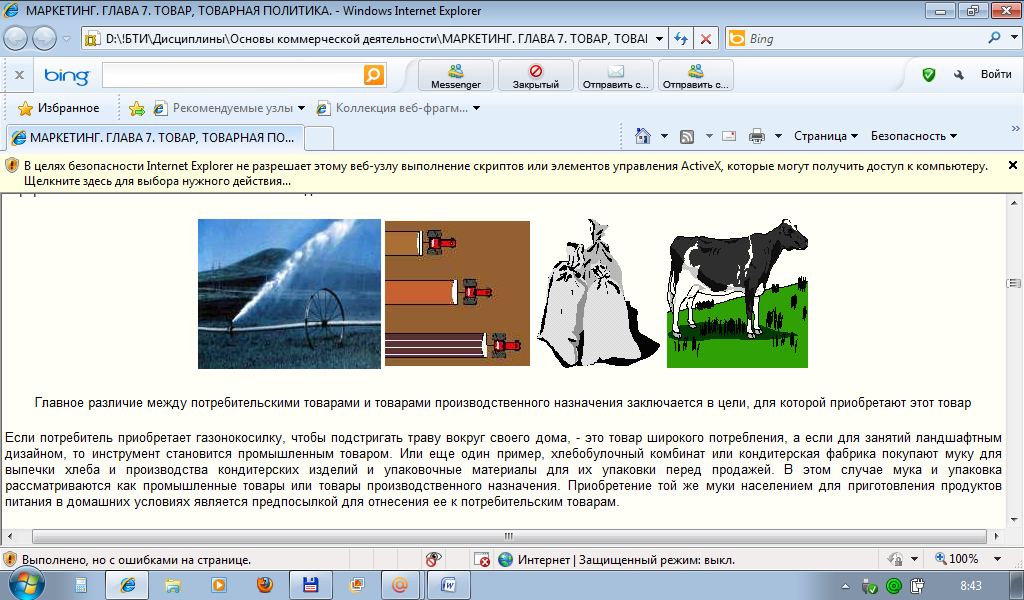This screenshot has height=600, width=1024.
Task: Open the Безопасность menu
Action: [914, 136]
